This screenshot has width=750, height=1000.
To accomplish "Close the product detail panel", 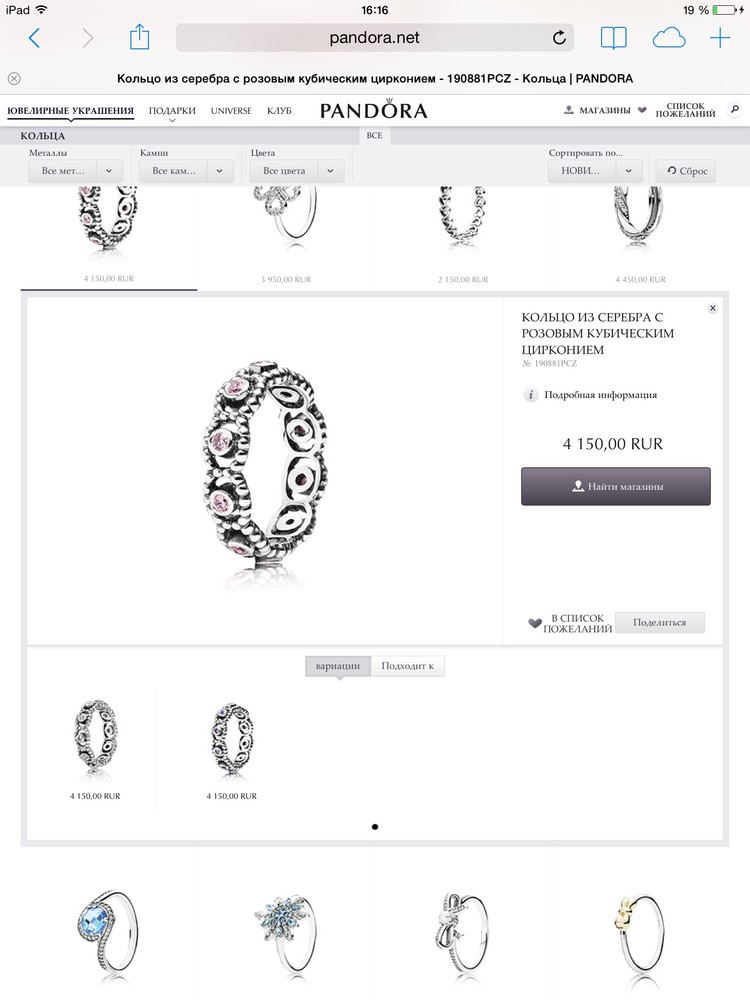I will point(713,308).
